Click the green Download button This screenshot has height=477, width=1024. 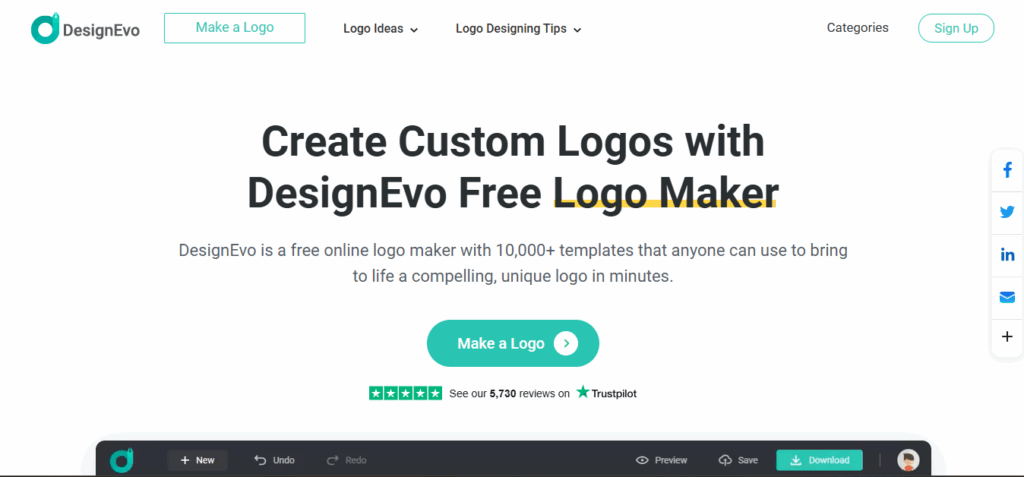coord(819,460)
